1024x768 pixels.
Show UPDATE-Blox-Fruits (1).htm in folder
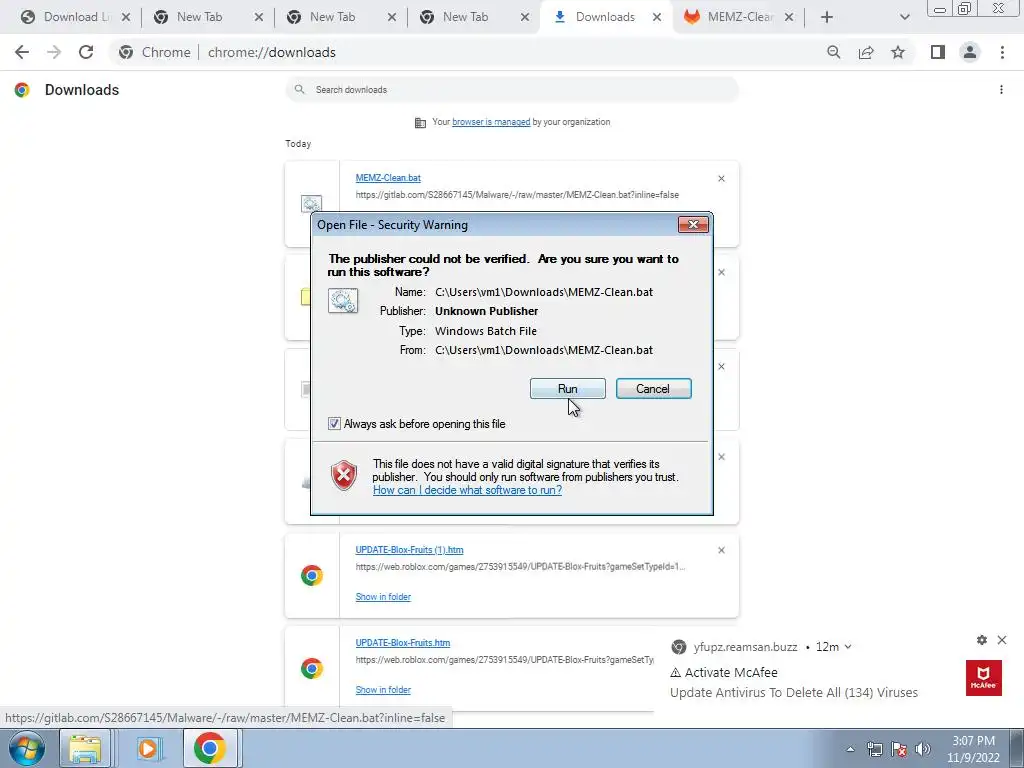click(x=383, y=597)
